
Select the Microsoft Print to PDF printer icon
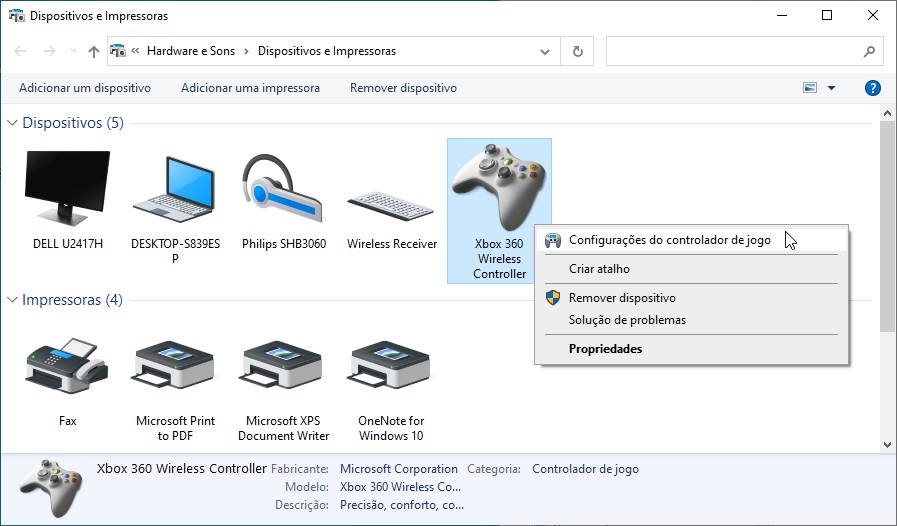coord(174,367)
